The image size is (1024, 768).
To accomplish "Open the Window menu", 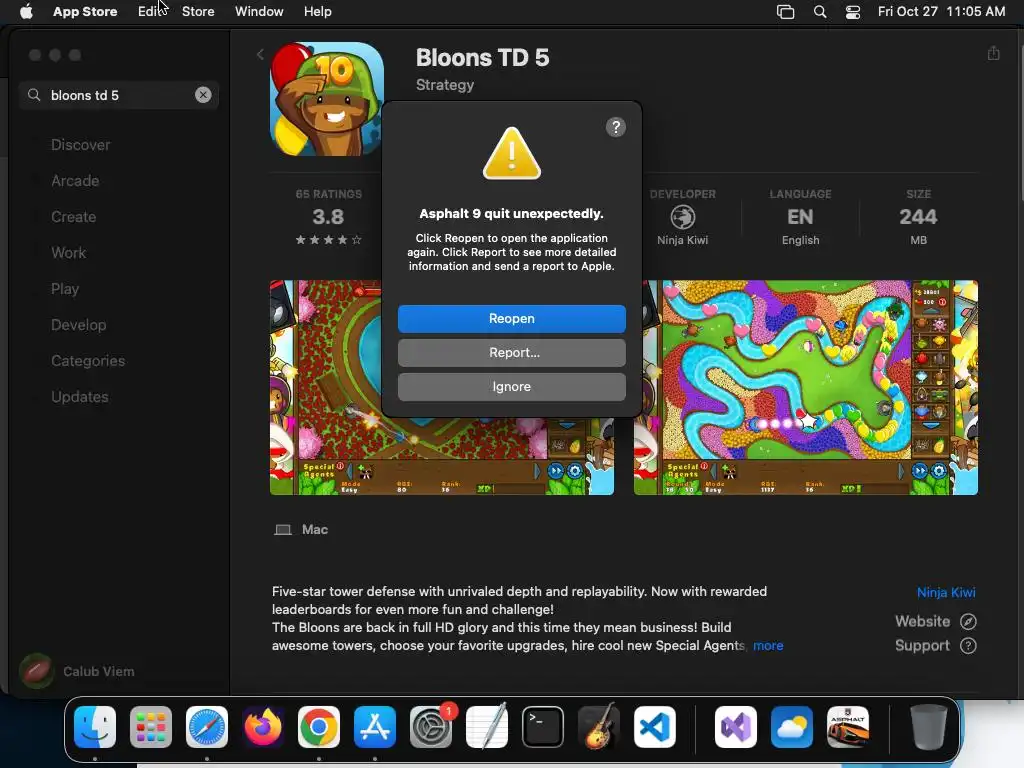I will click(259, 11).
